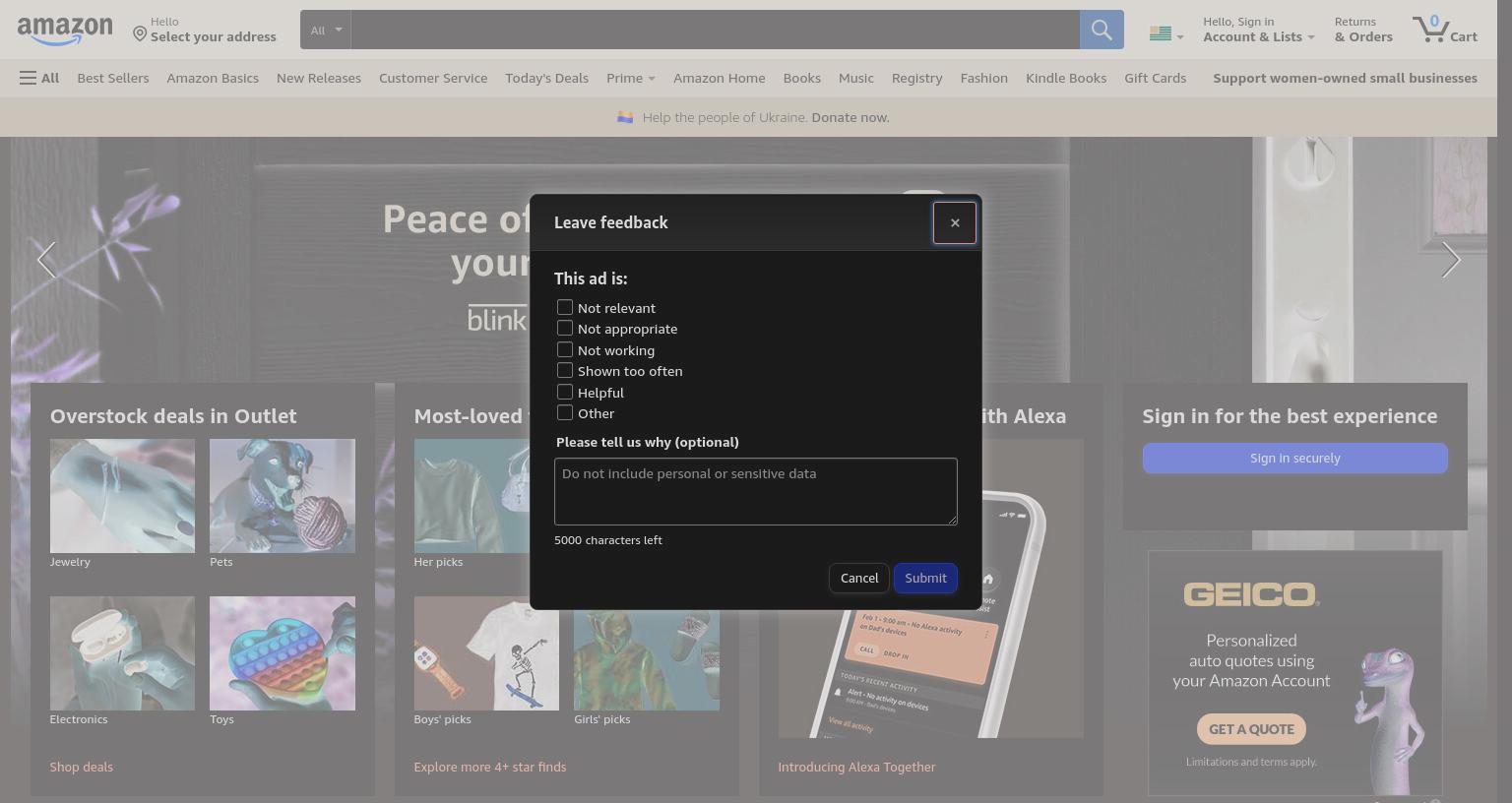Open Customer Service page

point(433,78)
